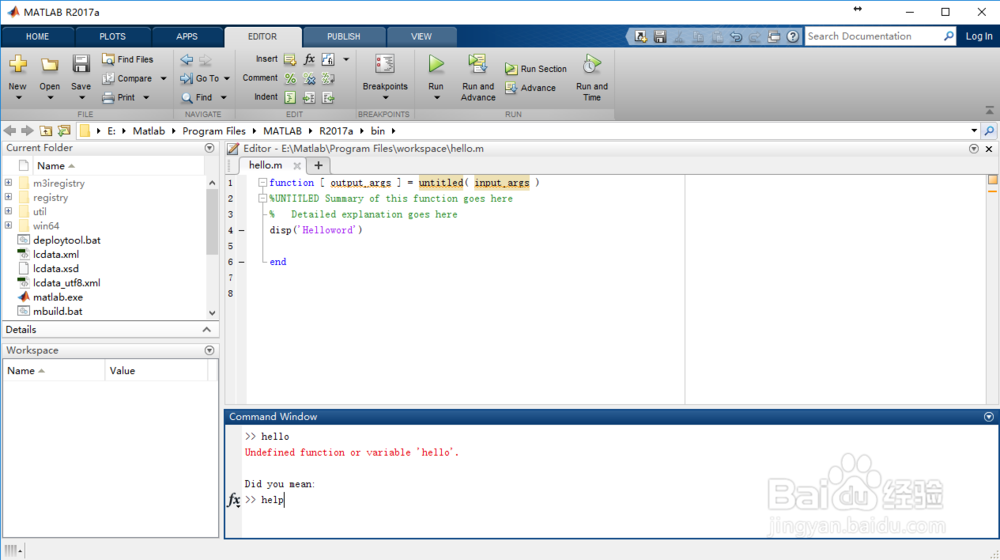
Task: Click Run and Advance
Action: pos(478,78)
